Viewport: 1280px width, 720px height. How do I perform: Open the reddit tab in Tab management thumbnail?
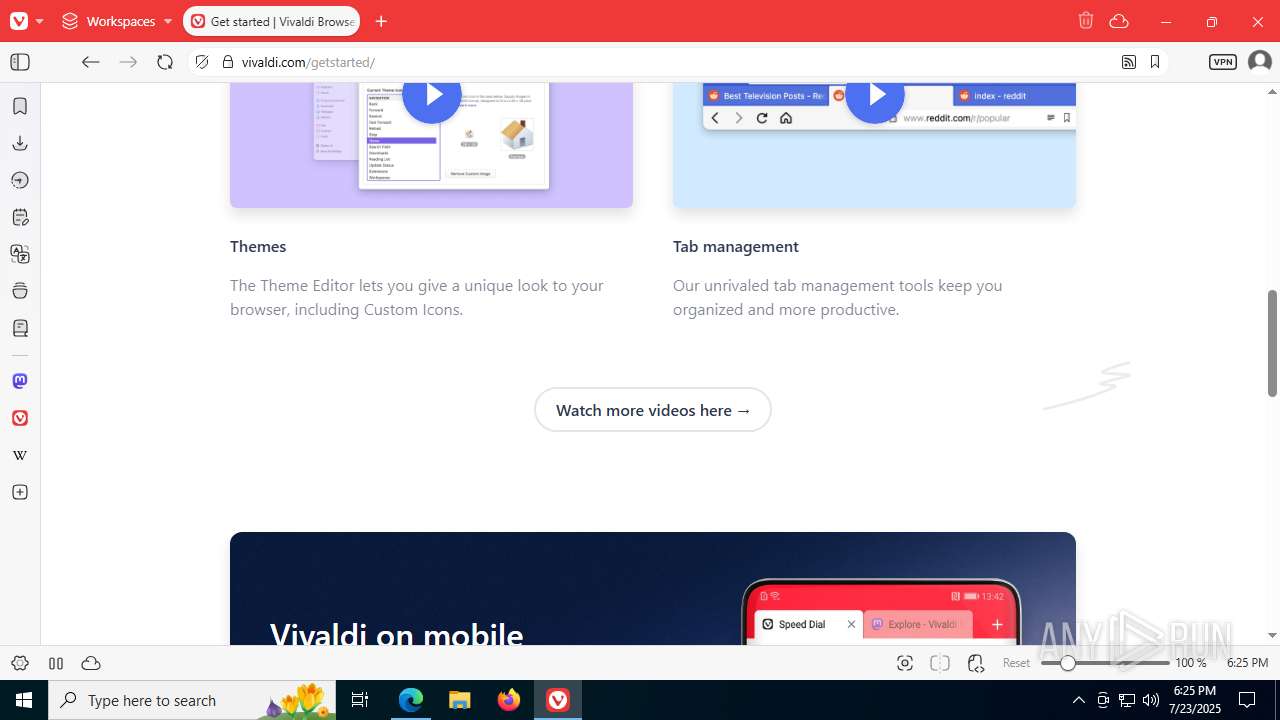1013,96
